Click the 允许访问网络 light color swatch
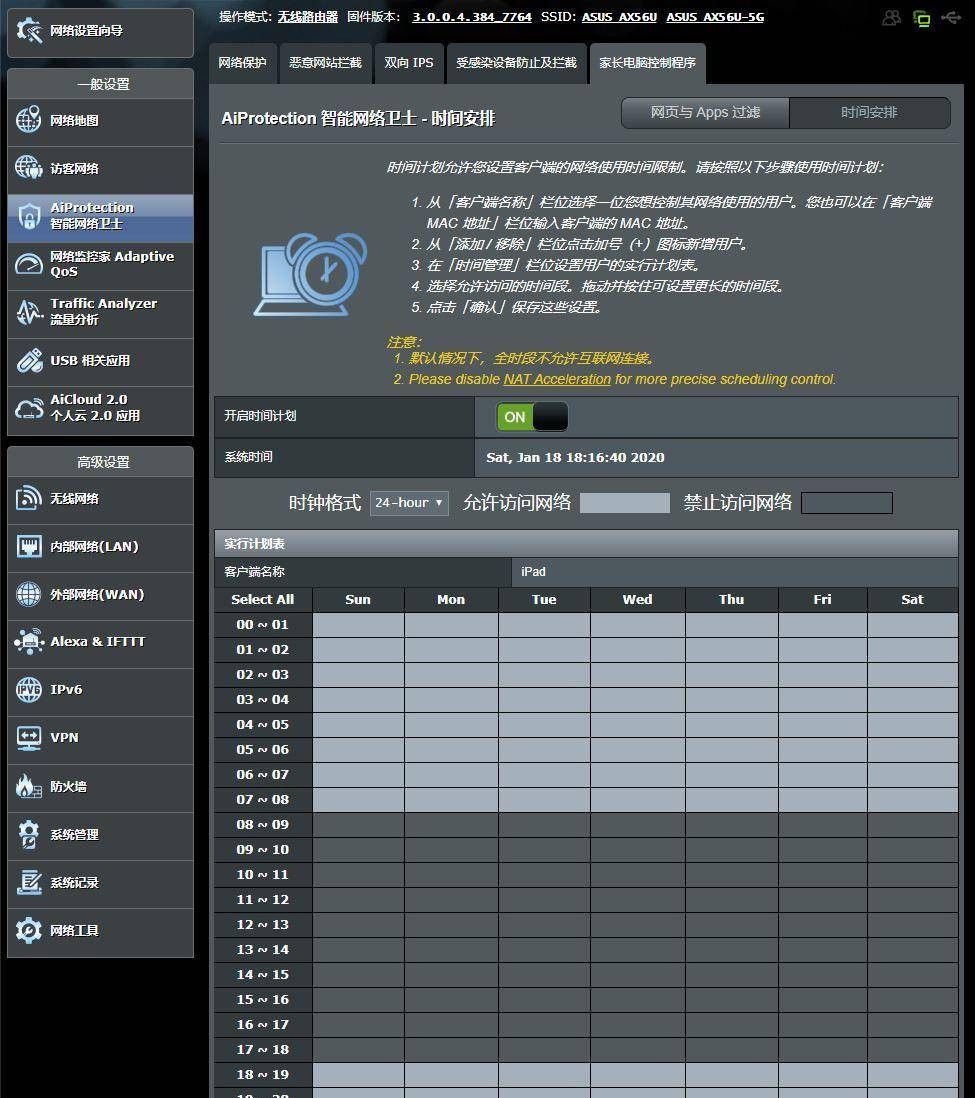Viewport: 975px width, 1098px height. 625,503
